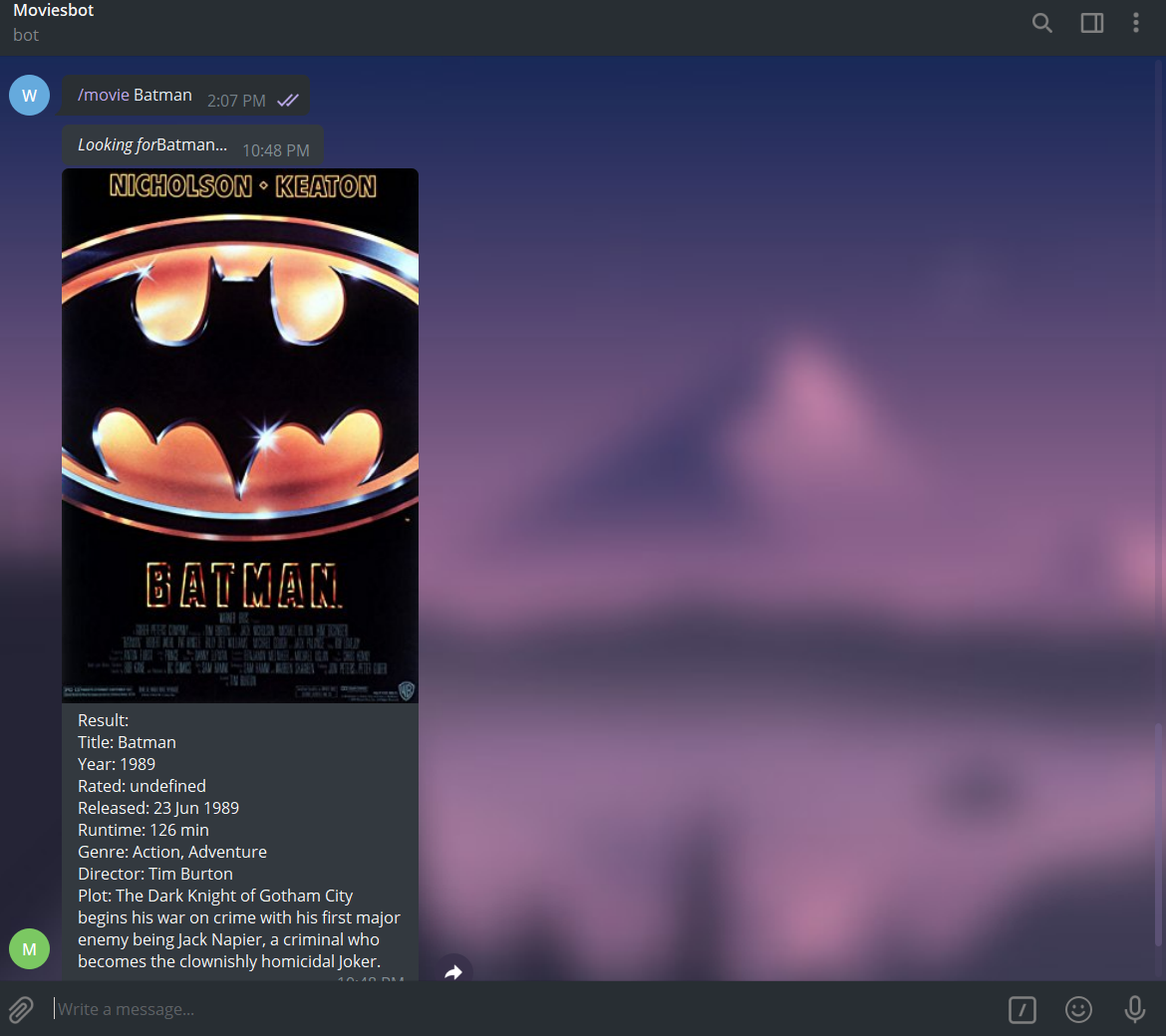
Task: Click the 'Rated: undefined' line
Action: 142,786
